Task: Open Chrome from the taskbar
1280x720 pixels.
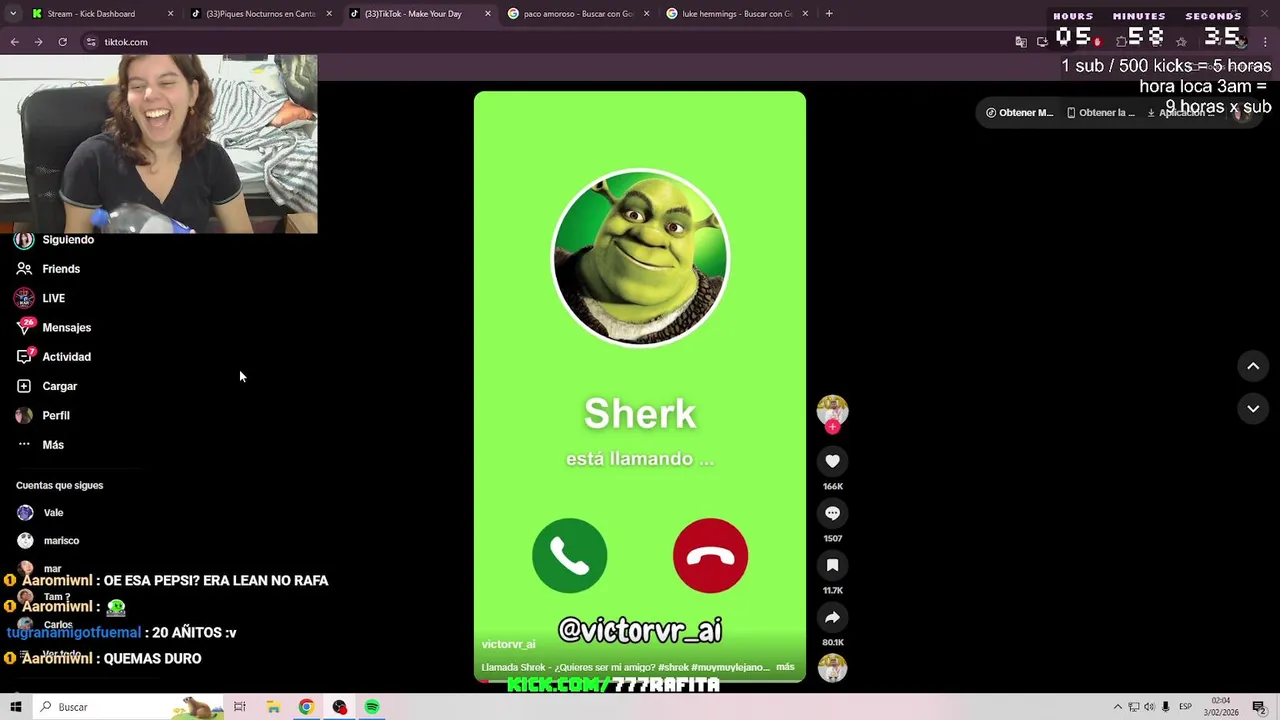Action: pyautogui.click(x=306, y=707)
